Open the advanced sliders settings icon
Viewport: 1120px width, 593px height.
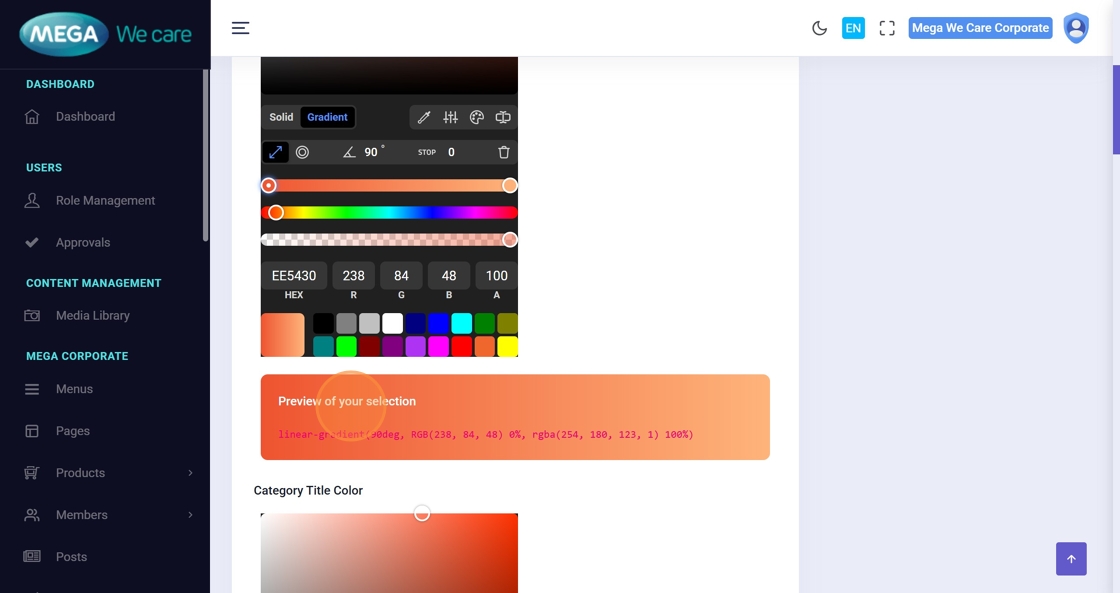[x=451, y=118]
